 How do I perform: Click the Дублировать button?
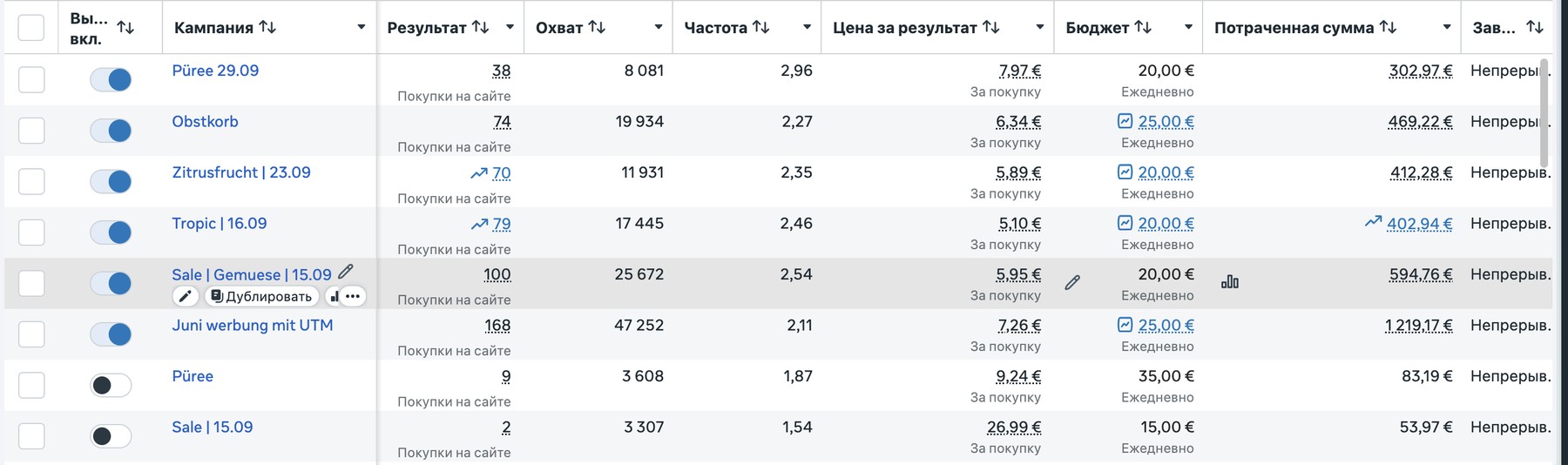261,296
